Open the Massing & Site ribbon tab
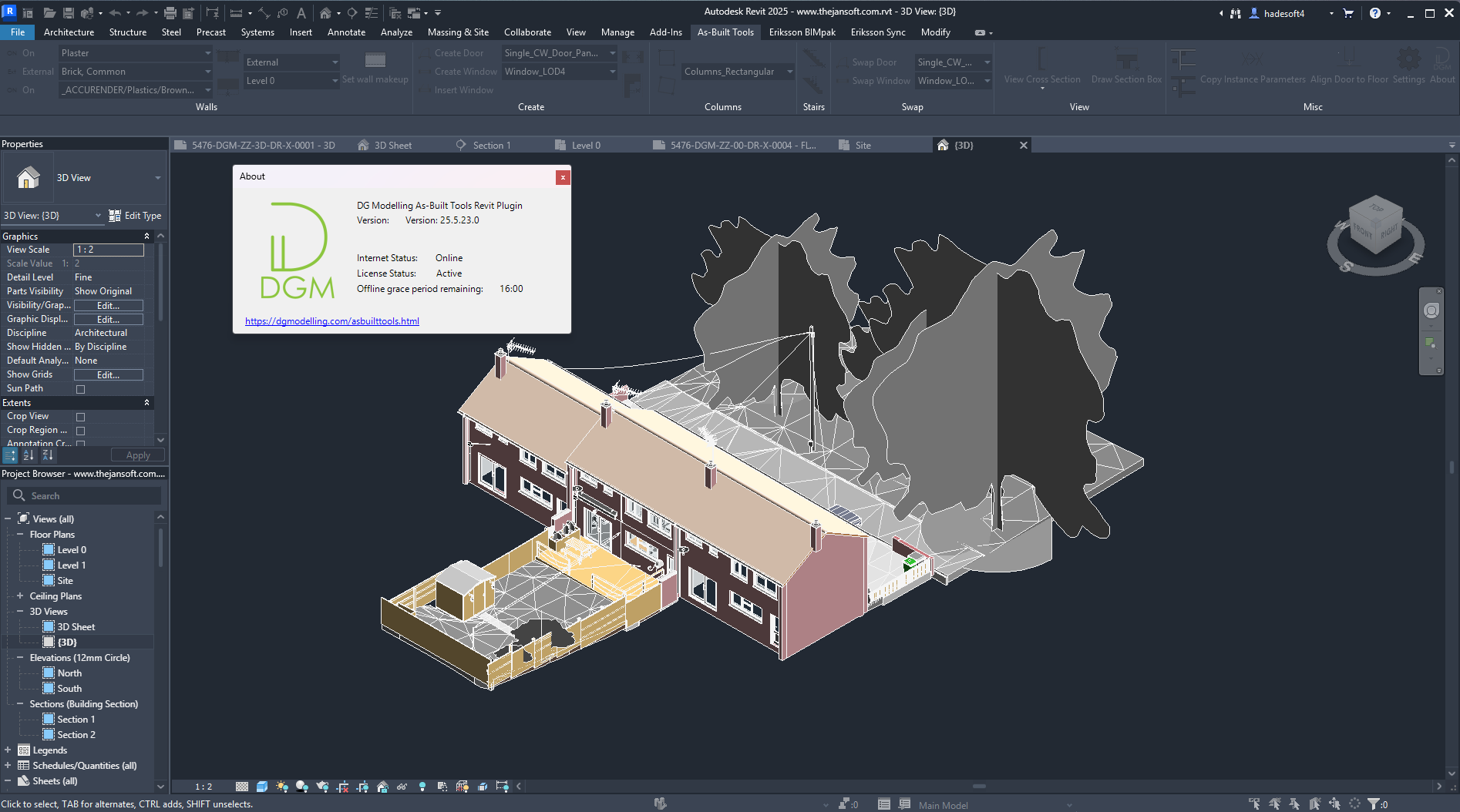Screen dimensions: 1460x812 point(458,32)
